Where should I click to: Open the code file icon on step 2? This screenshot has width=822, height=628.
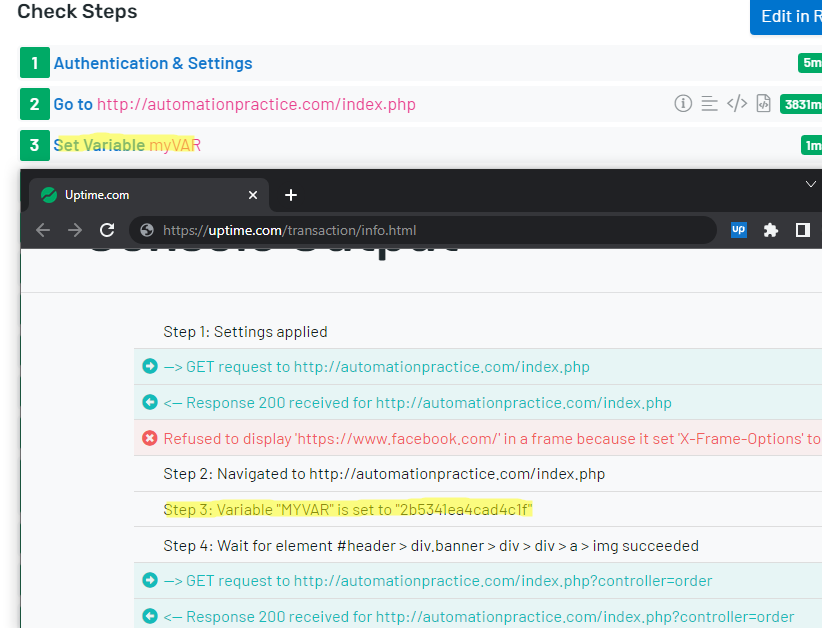pyautogui.click(x=763, y=103)
